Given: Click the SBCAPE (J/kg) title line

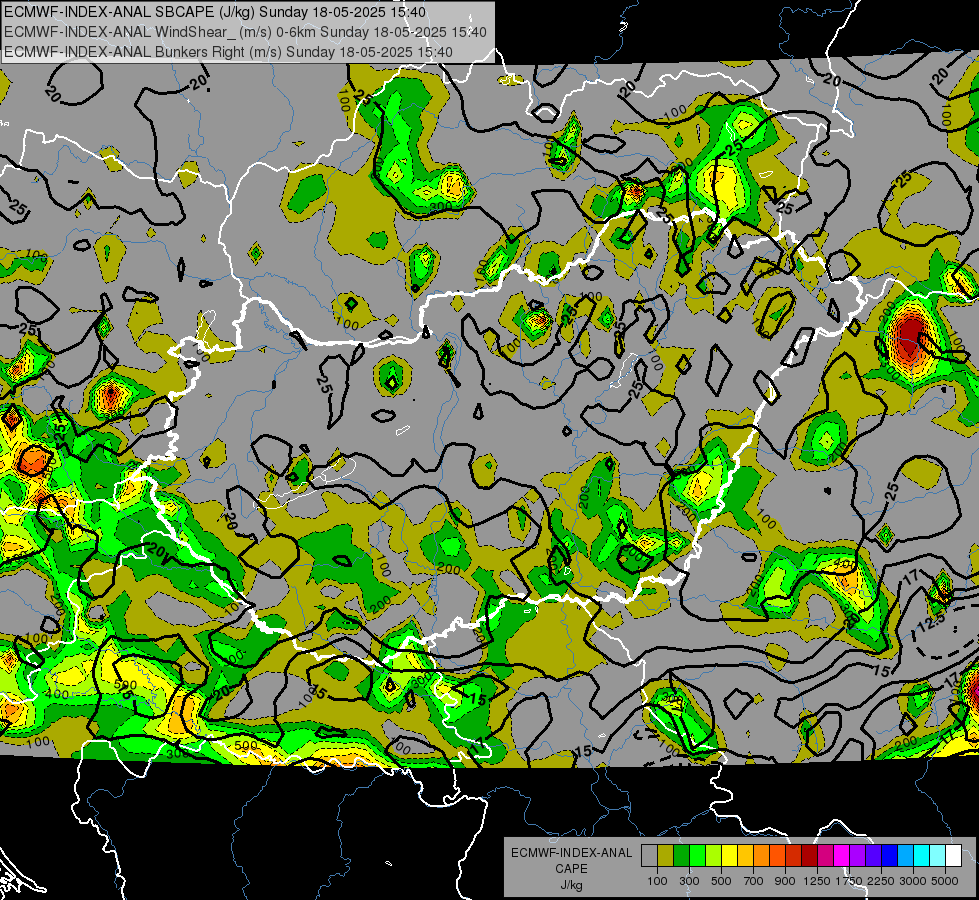Looking at the screenshot, I should click(x=215, y=12).
